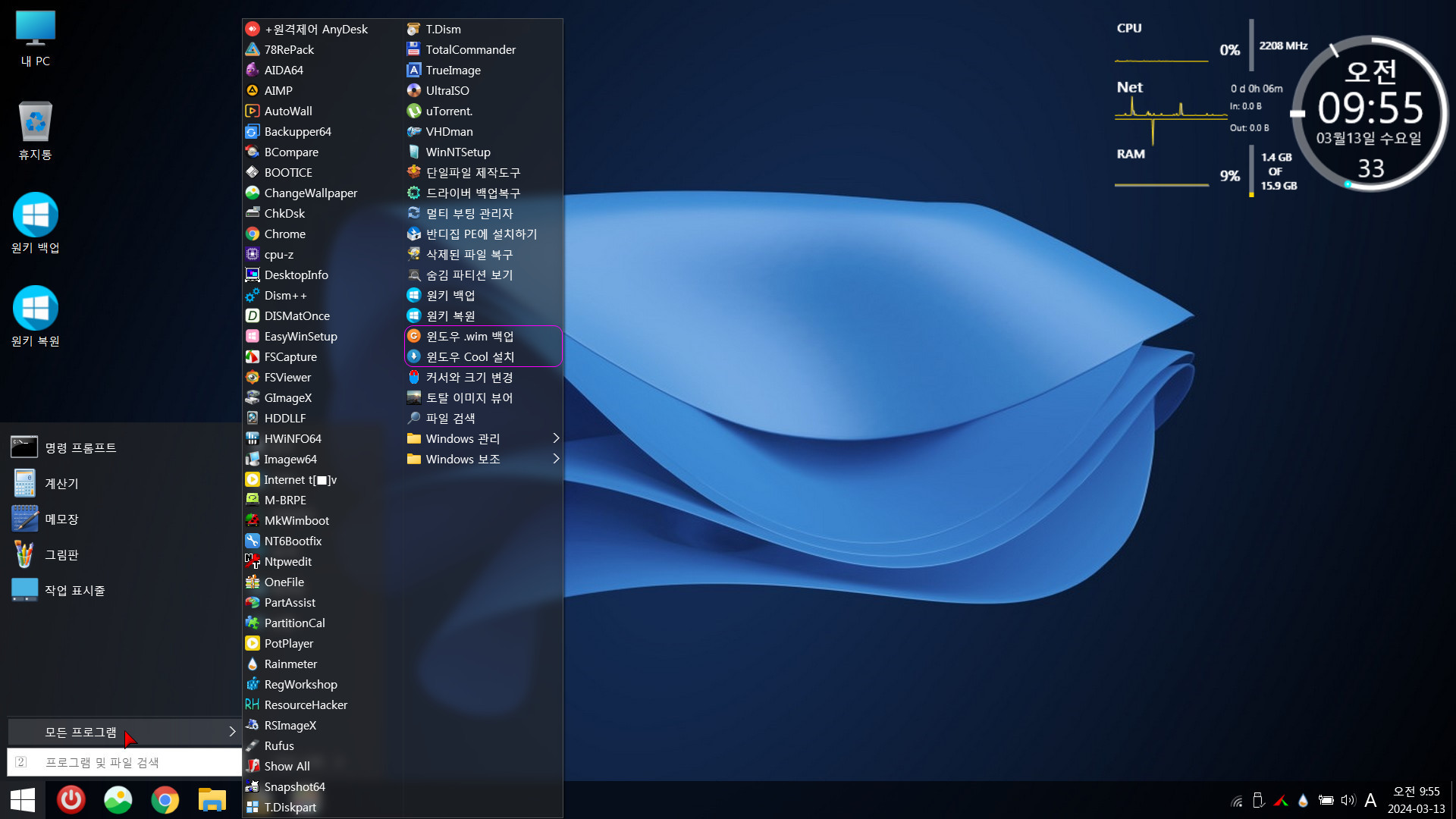This screenshot has height=819, width=1456.
Task: Choose 멀티 부팅 관리자 entry
Action: (482, 213)
